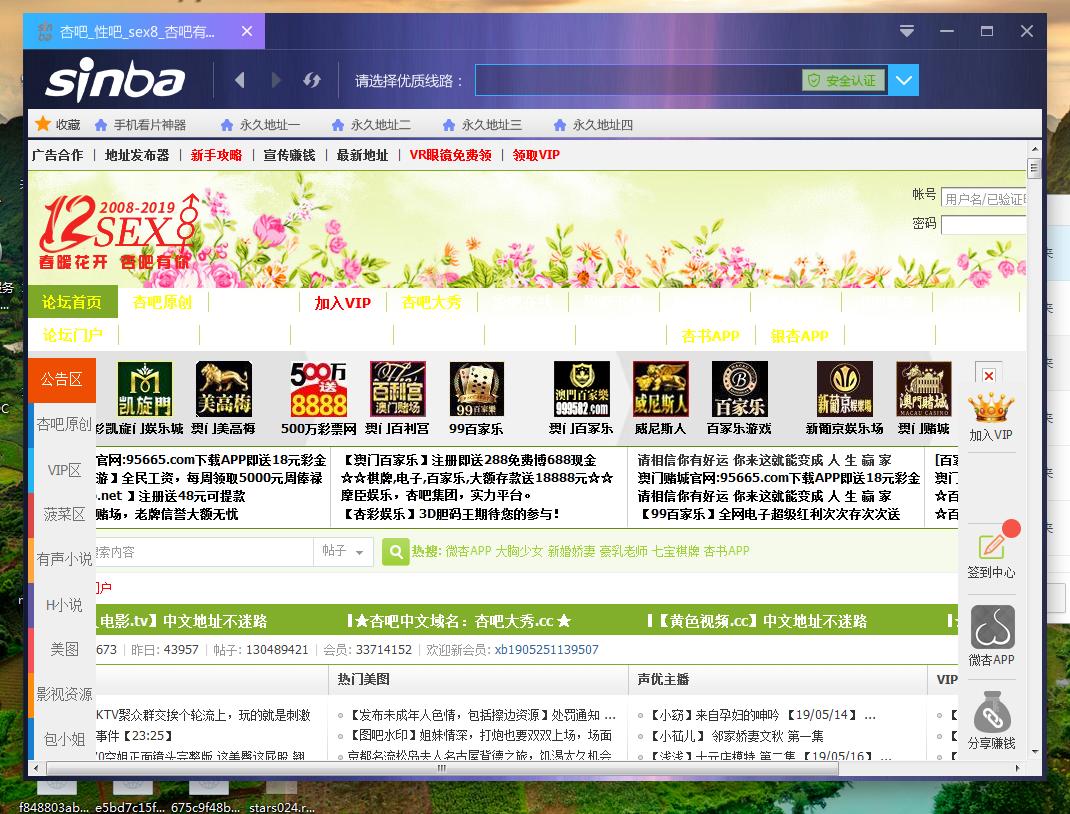Viewport: 1070px width, 814px height.
Task: Select 影视资源 in the left sidebar
Action: pos(63,694)
